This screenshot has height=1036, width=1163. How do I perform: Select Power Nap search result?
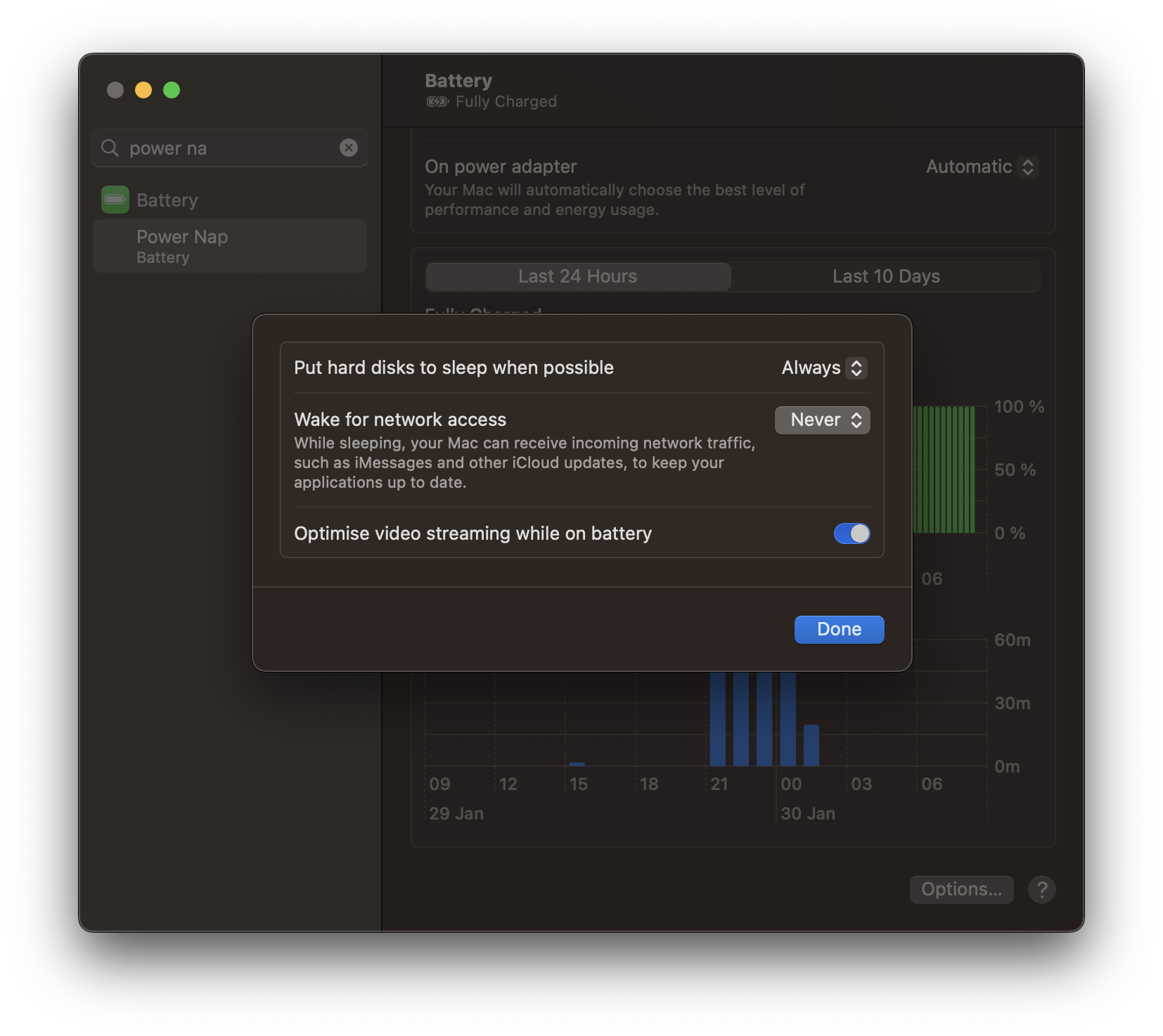pyautogui.click(x=230, y=246)
